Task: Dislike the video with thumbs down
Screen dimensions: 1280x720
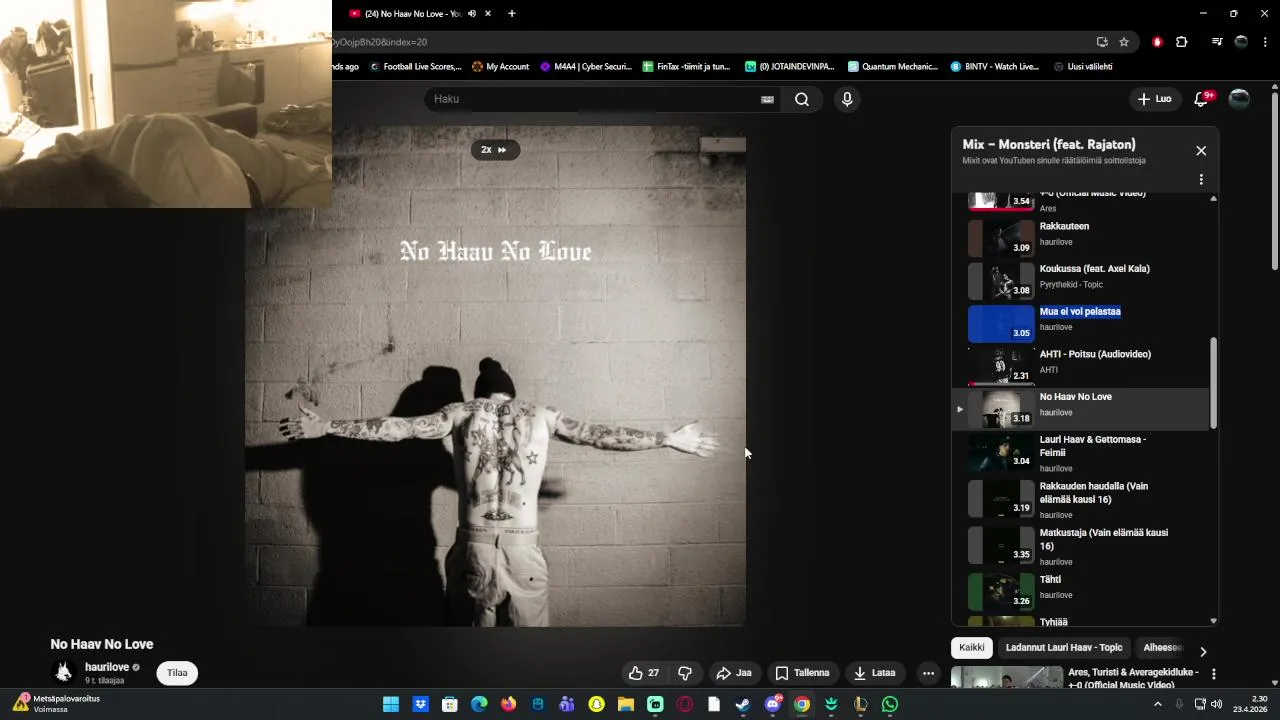Action: (x=685, y=673)
